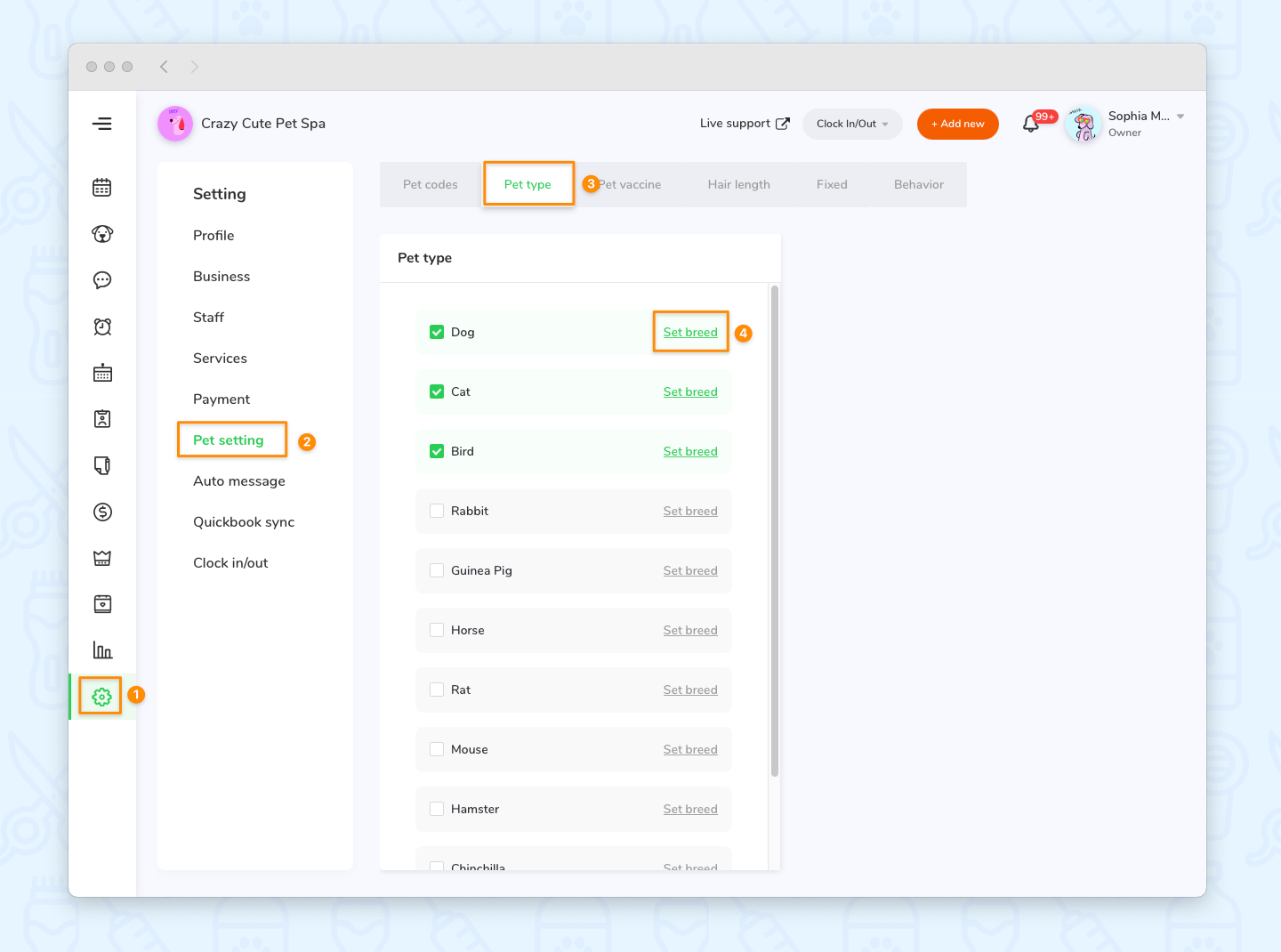The image size is (1281, 952).
Task: Click Set breed for Cat
Action: tap(690, 391)
